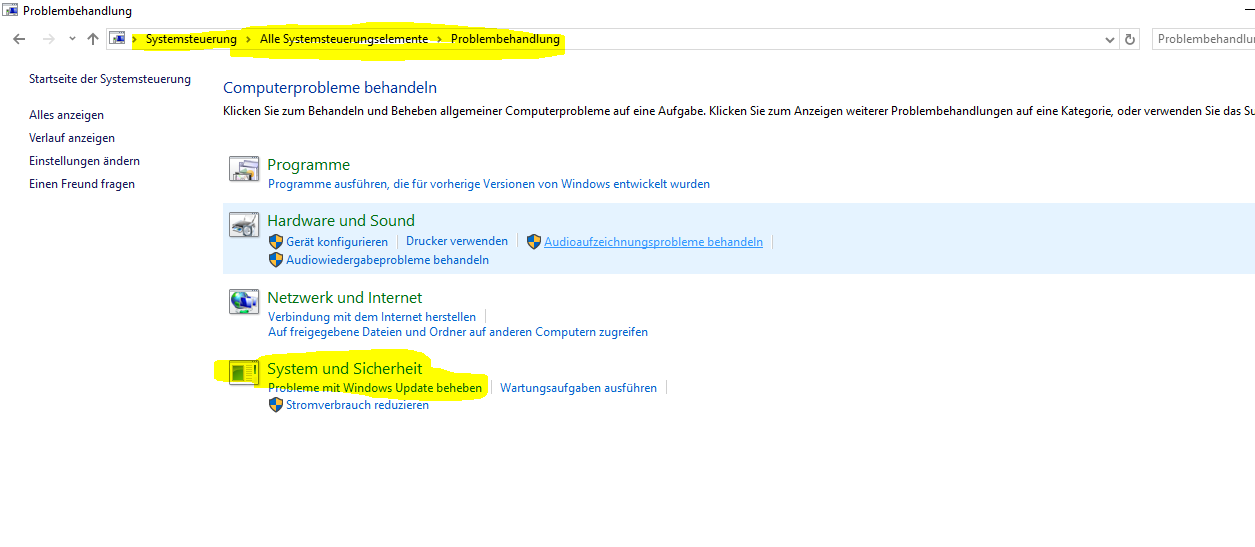Click the Problembehandlung search field
This screenshot has height=547, width=1255.
1204,39
